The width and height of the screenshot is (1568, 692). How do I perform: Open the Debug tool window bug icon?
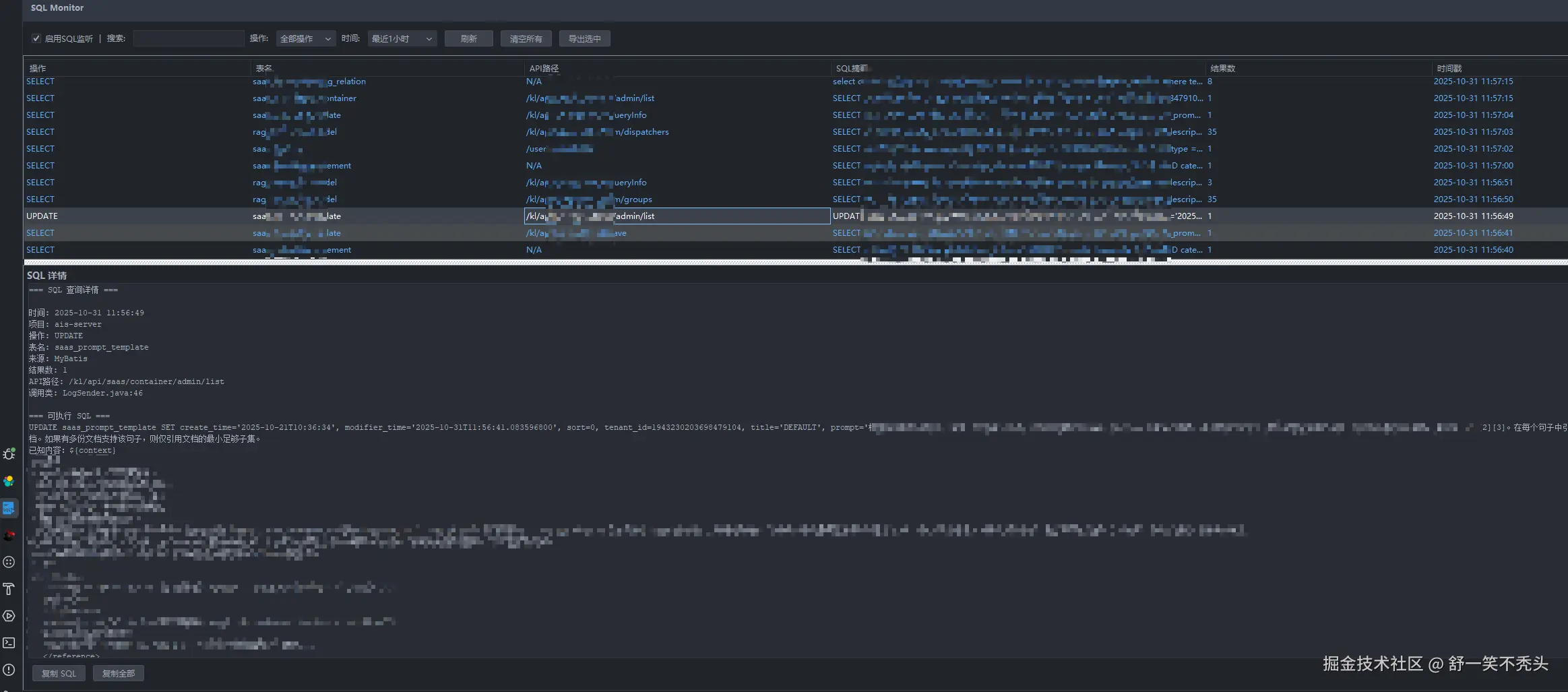click(9, 454)
